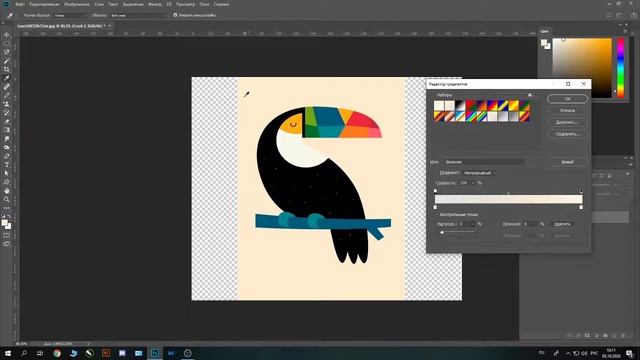Open the Изображение menu
640x360 pixels.
[77, 4]
